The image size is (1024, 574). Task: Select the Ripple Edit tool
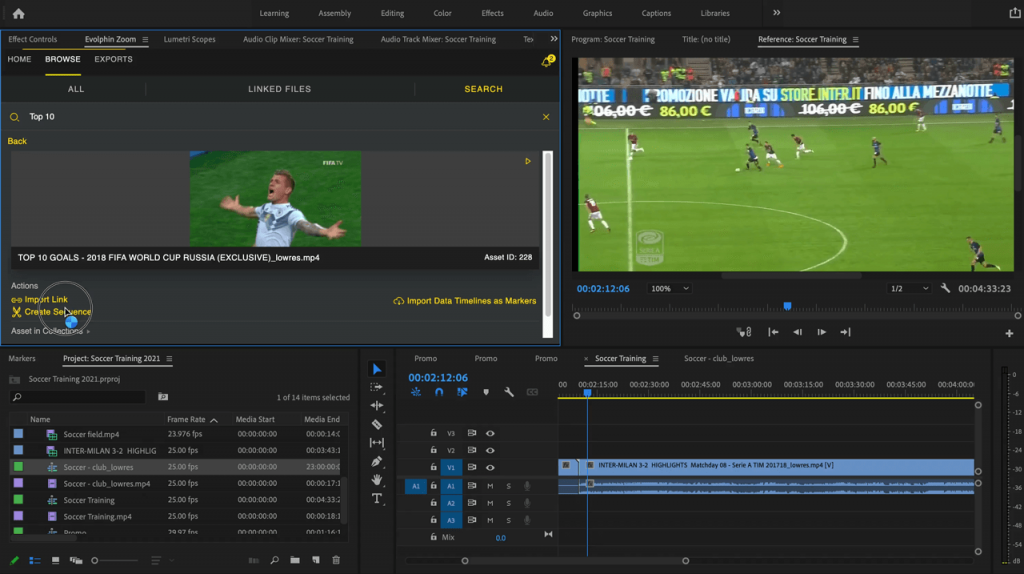click(377, 406)
